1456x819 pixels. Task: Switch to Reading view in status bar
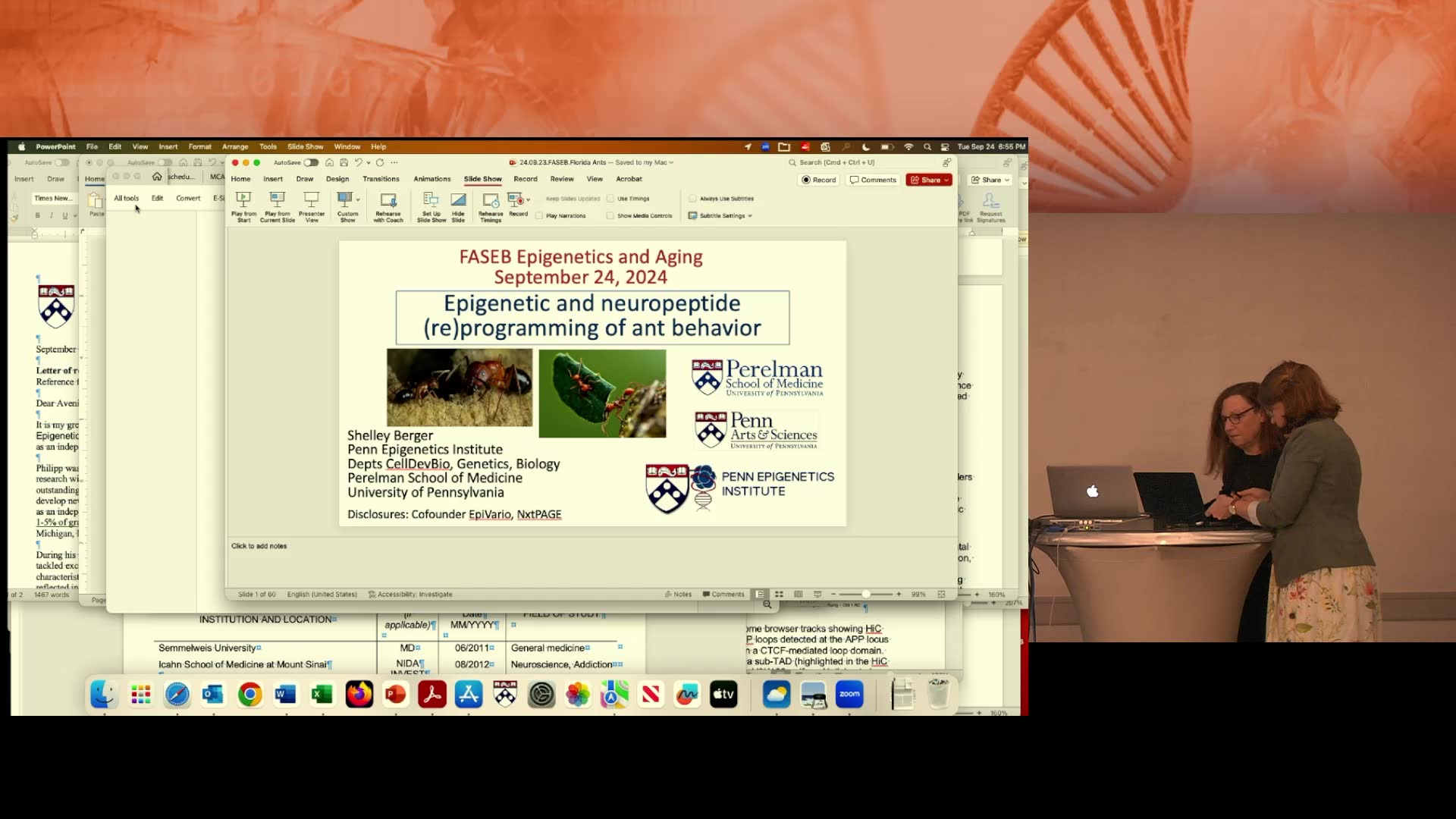click(x=798, y=595)
